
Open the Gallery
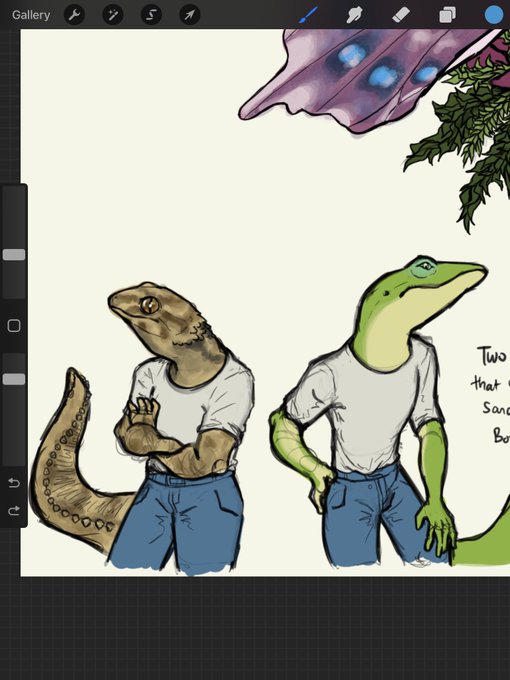[31, 15]
